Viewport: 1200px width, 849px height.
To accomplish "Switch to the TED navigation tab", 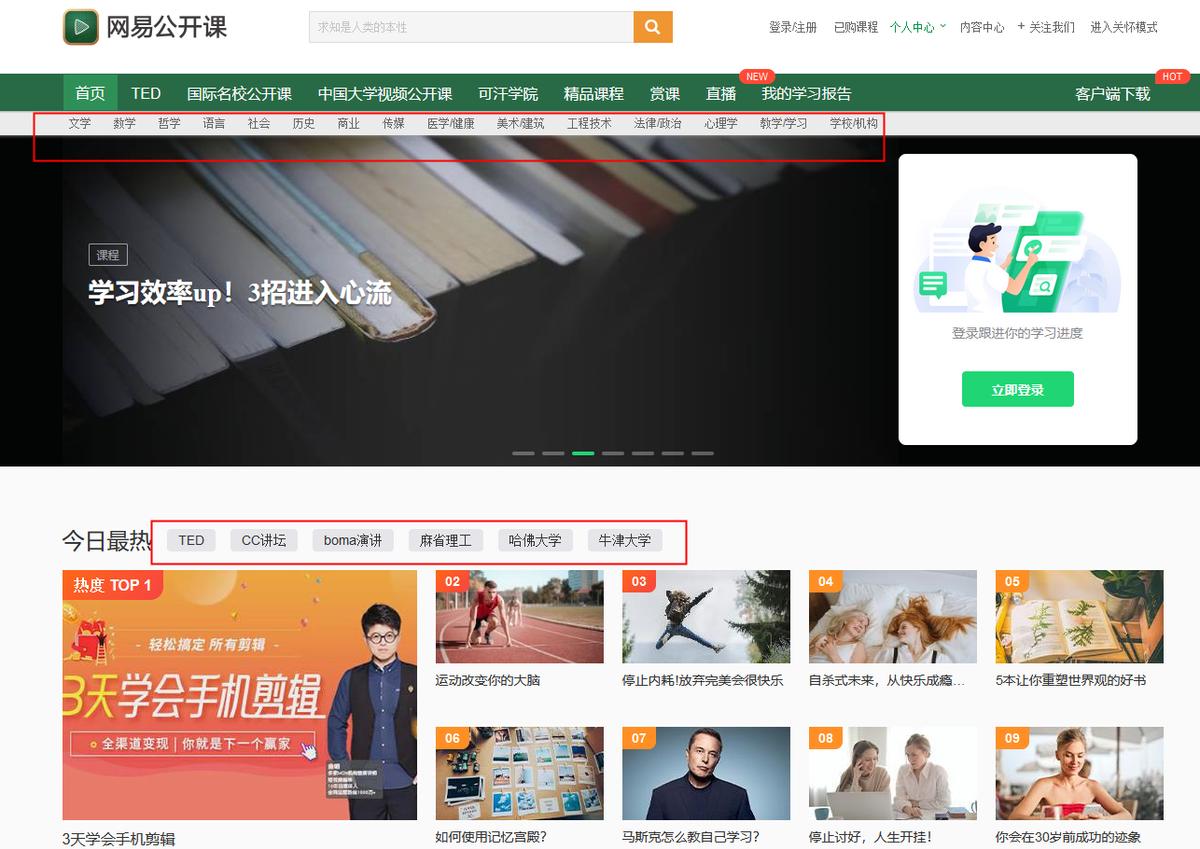I will tap(146, 92).
